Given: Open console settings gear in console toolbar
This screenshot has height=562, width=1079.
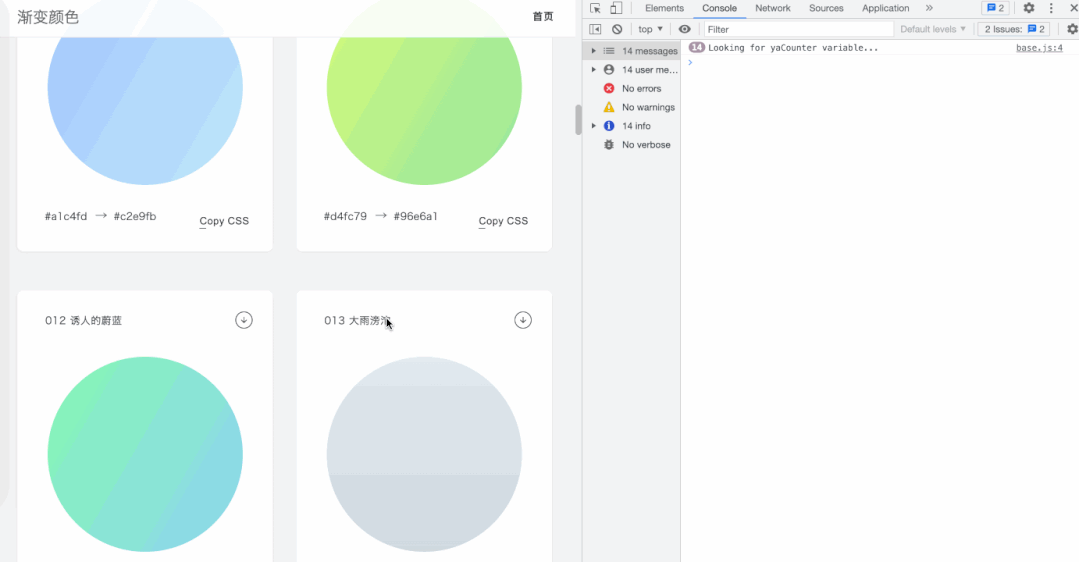Looking at the screenshot, I should point(1072,29).
